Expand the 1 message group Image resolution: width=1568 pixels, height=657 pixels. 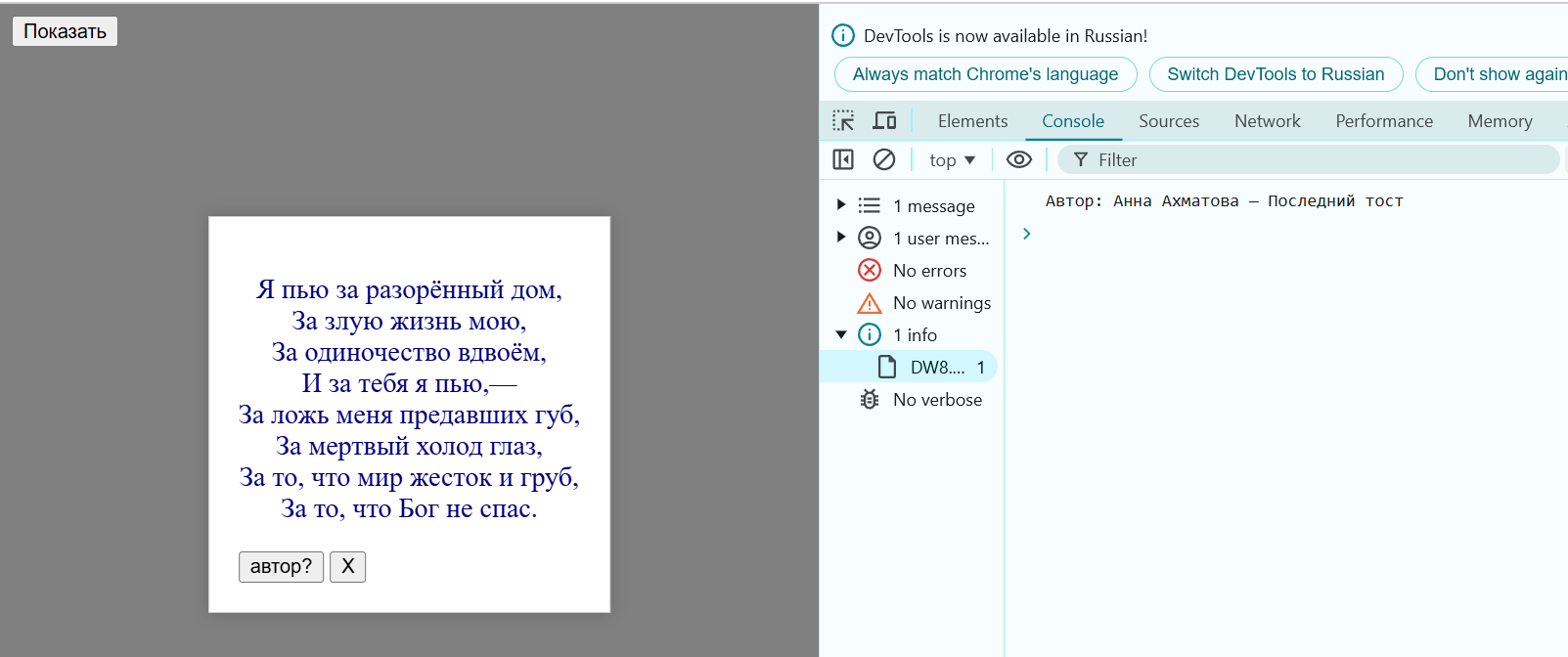coord(841,205)
